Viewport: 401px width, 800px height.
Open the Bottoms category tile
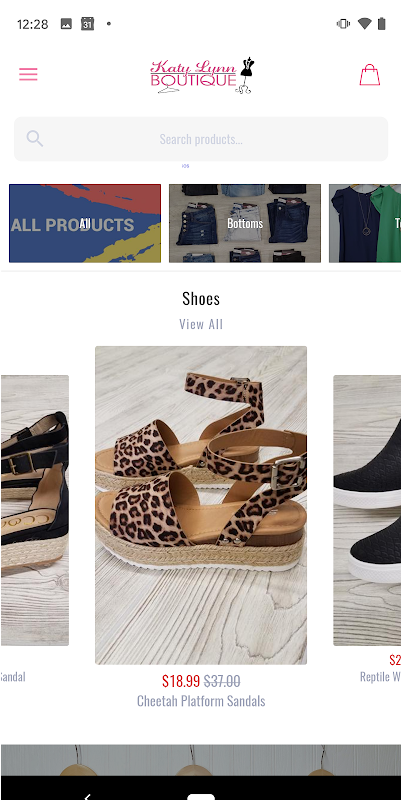coord(245,223)
